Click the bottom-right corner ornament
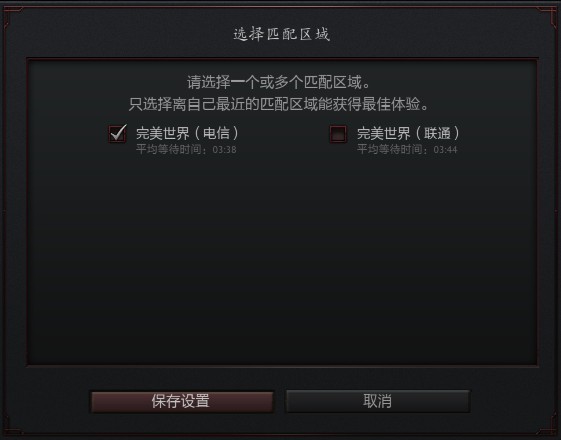This screenshot has height=440, width=561. (x=549, y=425)
